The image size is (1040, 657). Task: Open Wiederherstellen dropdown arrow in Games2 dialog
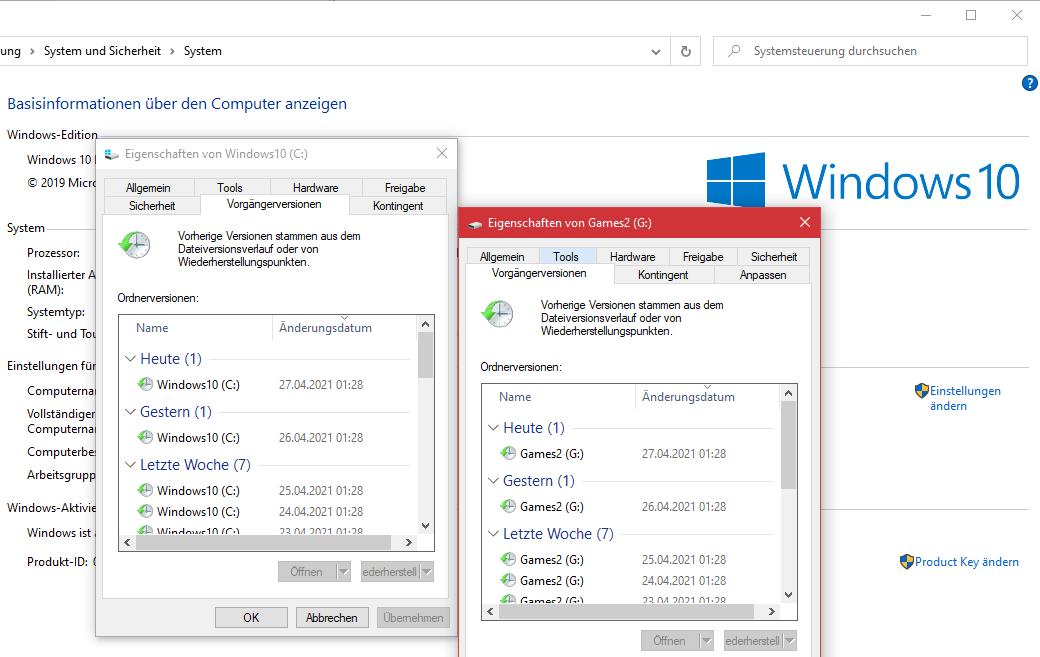point(789,640)
